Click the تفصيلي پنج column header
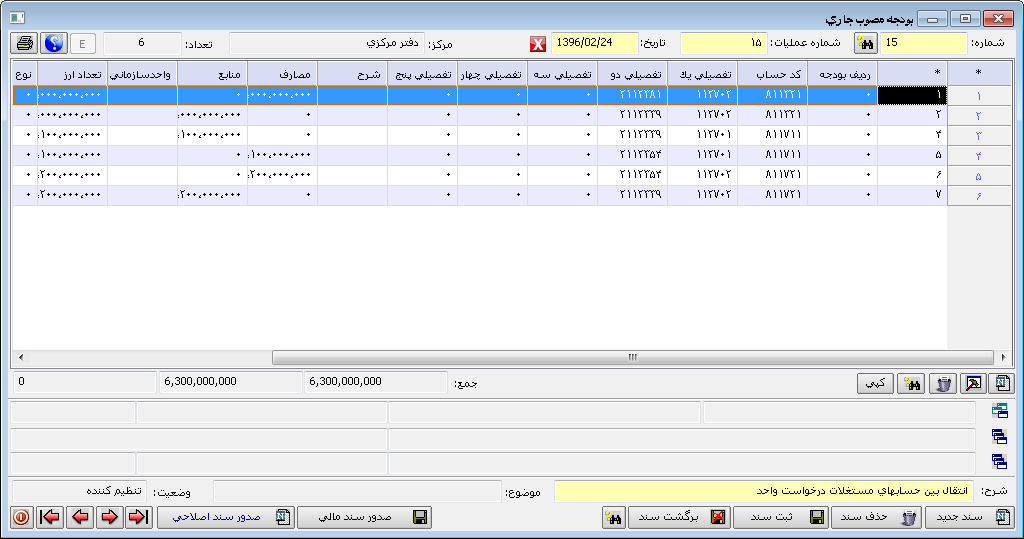Image resolution: width=1024 pixels, height=539 pixels. click(x=423, y=74)
